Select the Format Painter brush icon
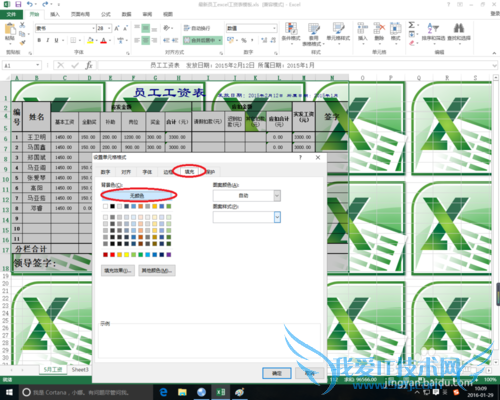The height and width of the screenshot is (400, 500). point(22,42)
